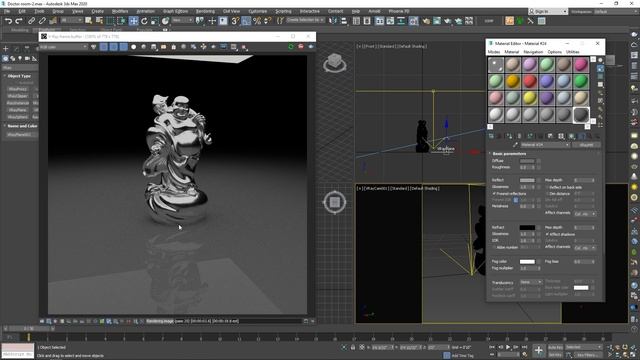Open the material name dropdown in Material Editor

545,145
